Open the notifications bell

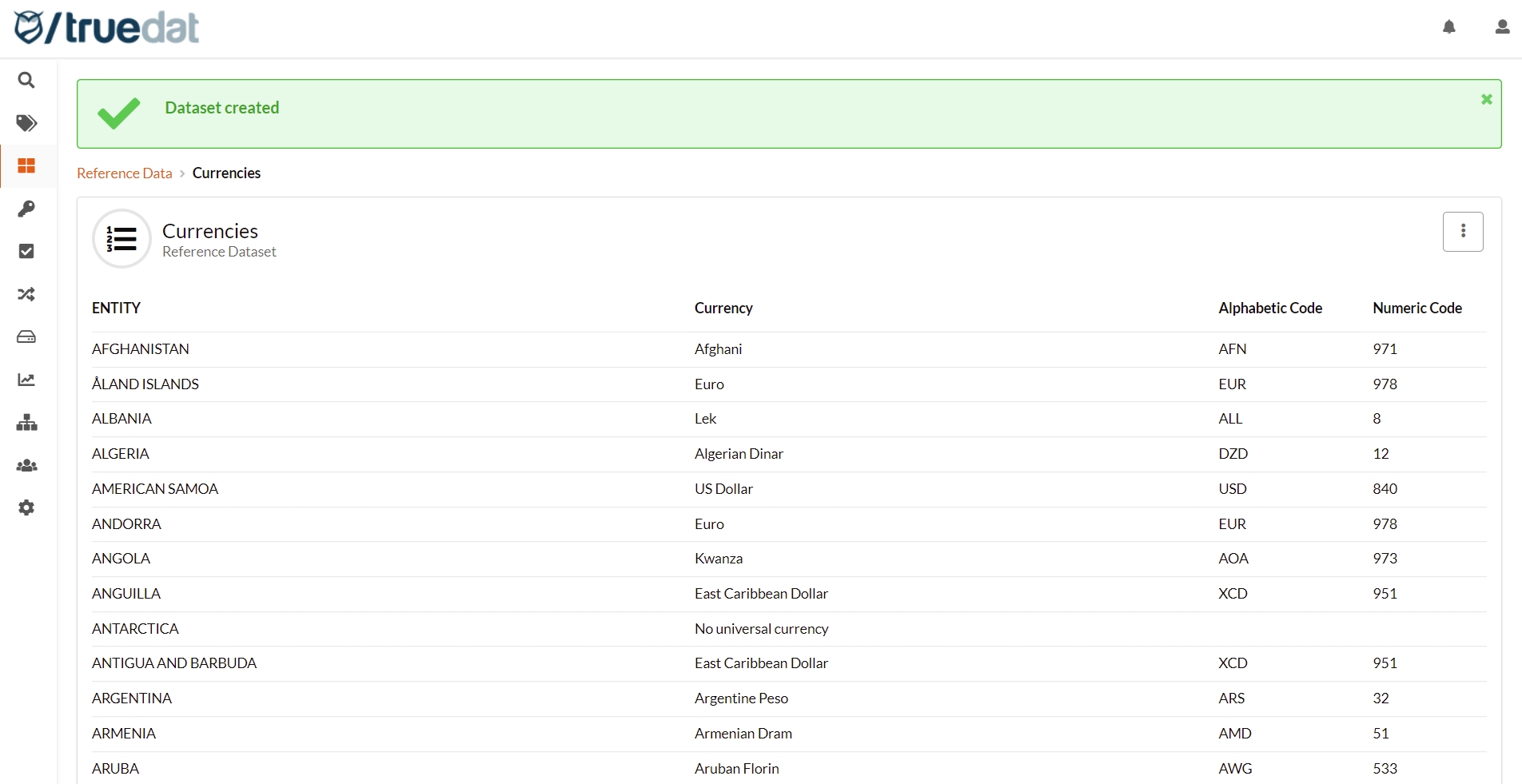(x=1448, y=27)
